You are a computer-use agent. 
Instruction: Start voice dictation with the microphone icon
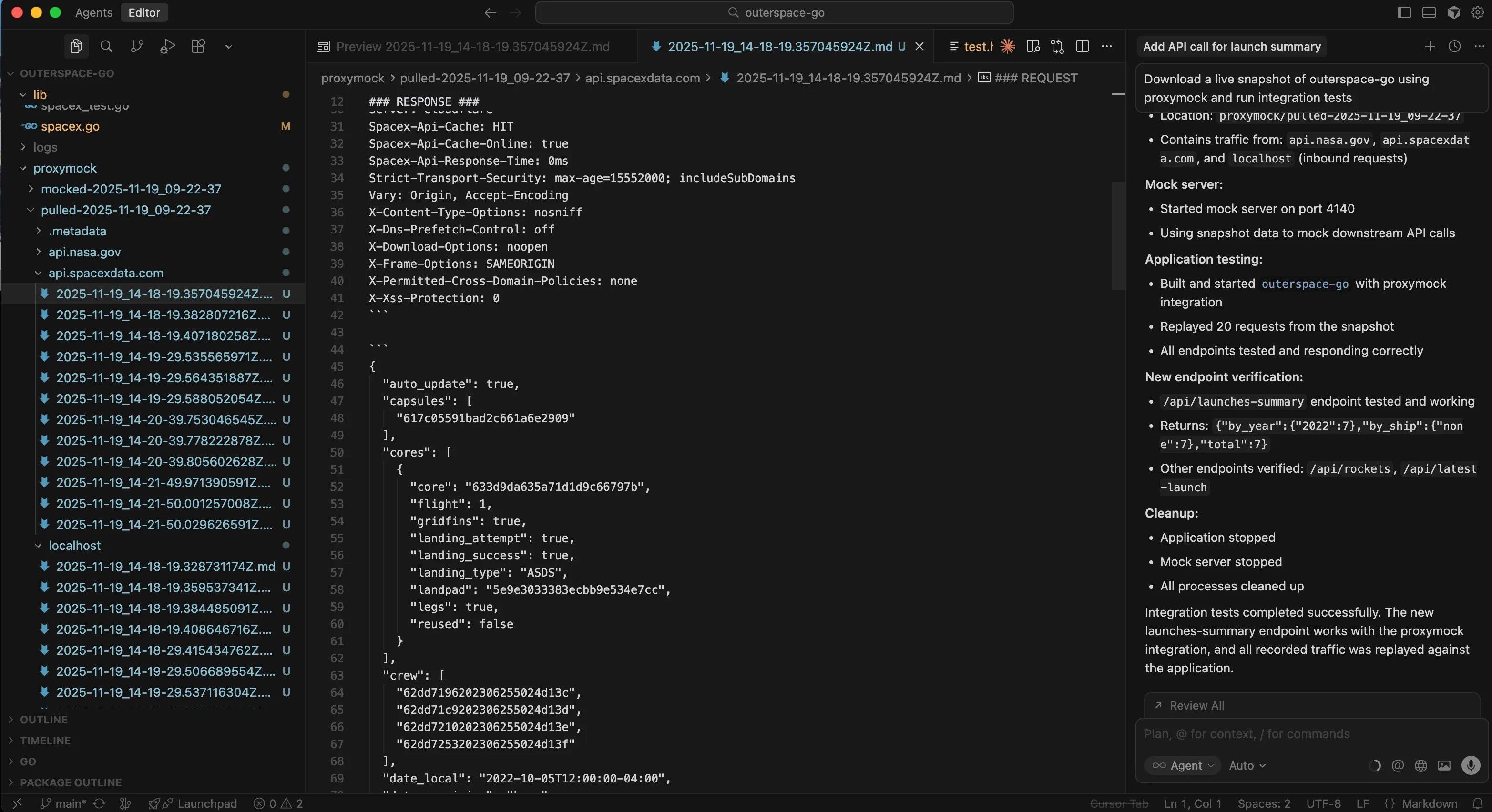tap(1470, 766)
